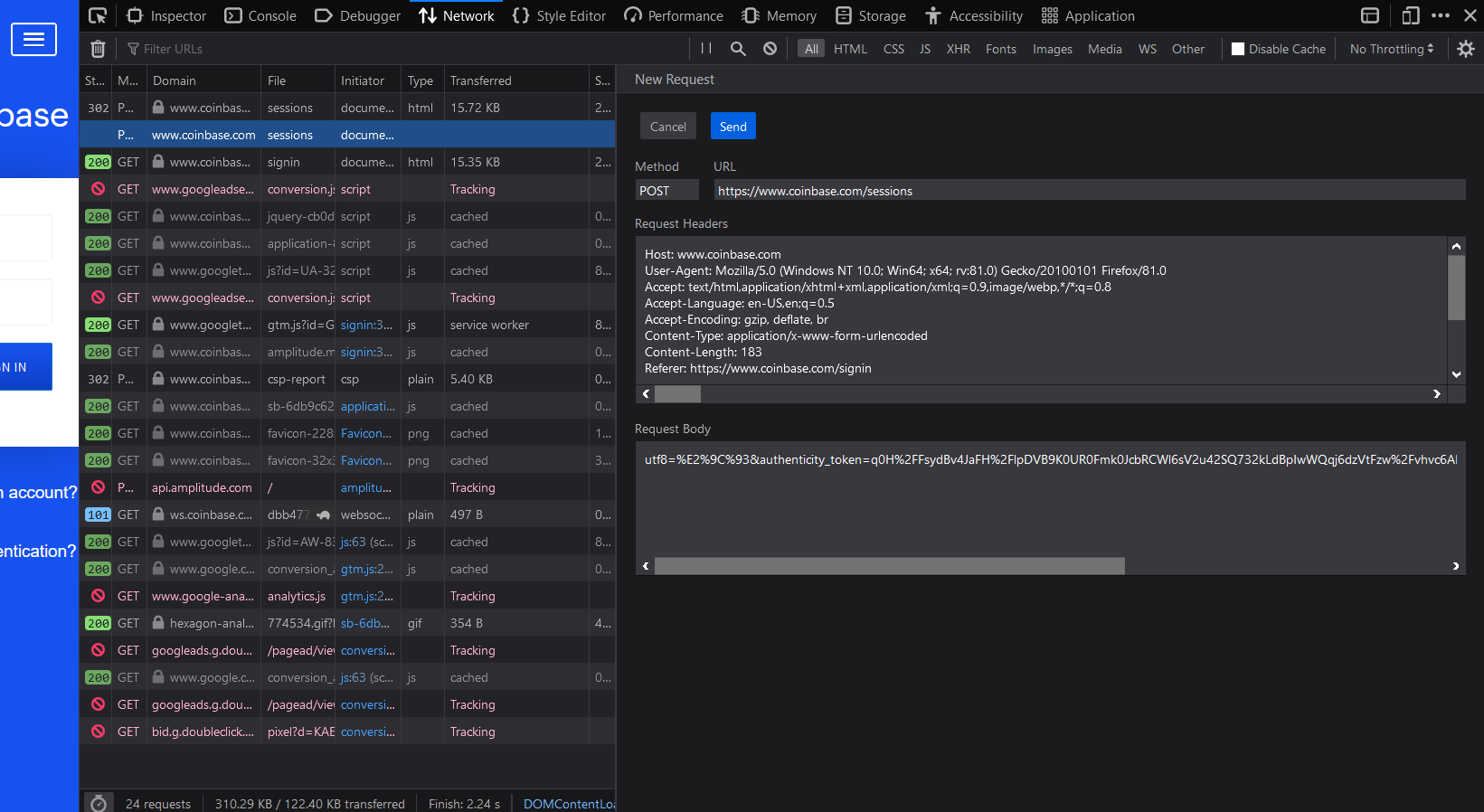Open the Memory tab

tap(780, 15)
